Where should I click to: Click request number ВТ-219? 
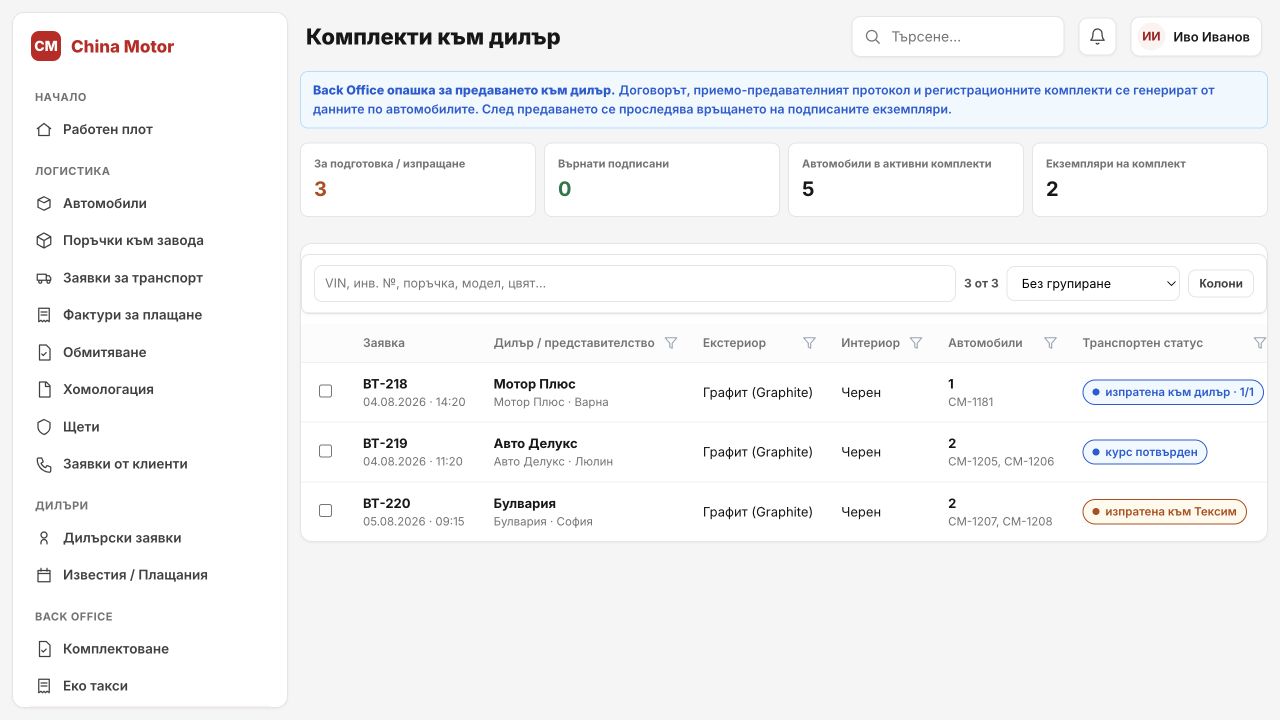[385, 443]
